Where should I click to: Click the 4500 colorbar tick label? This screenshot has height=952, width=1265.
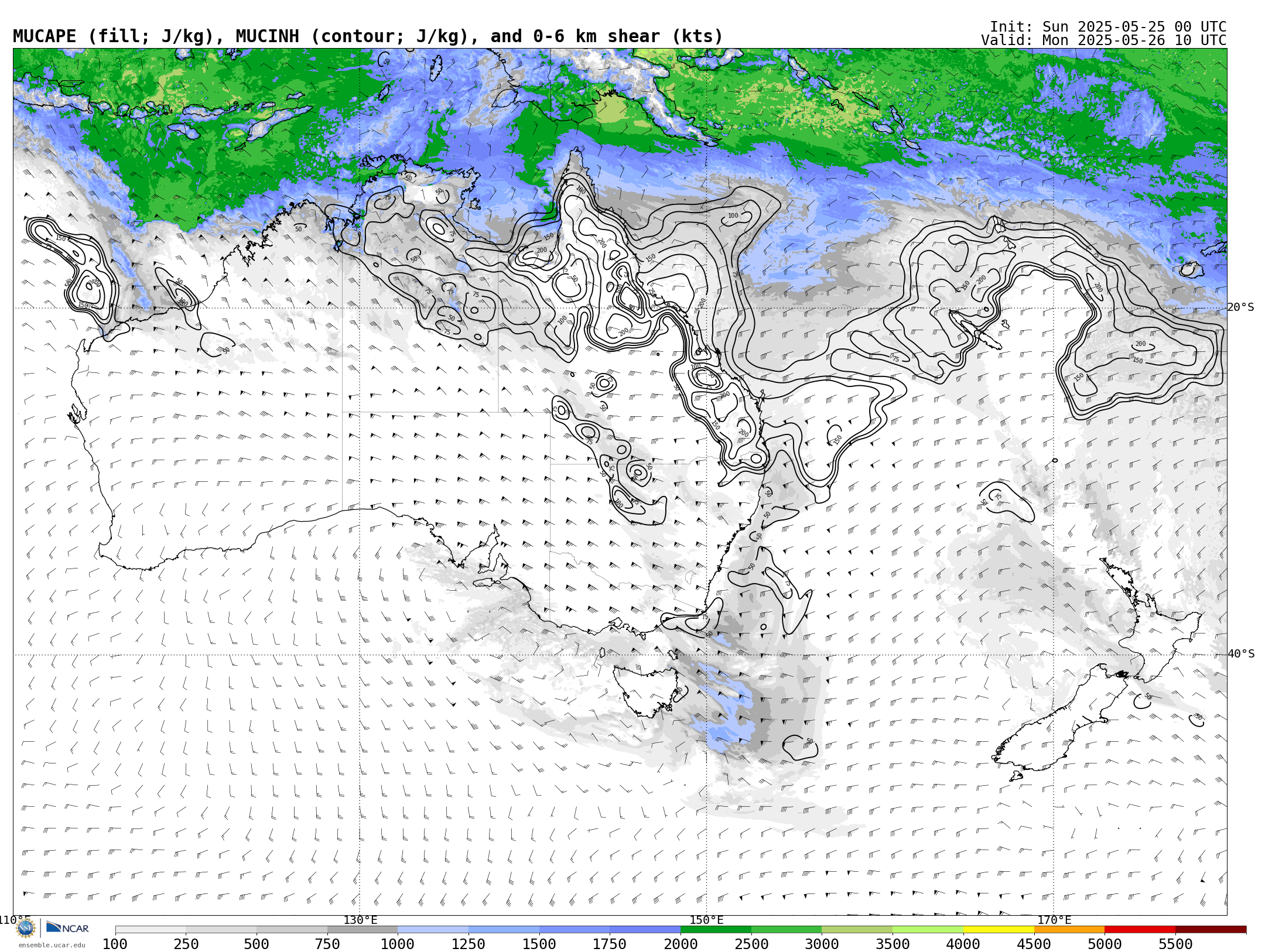pyautogui.click(x=1034, y=944)
